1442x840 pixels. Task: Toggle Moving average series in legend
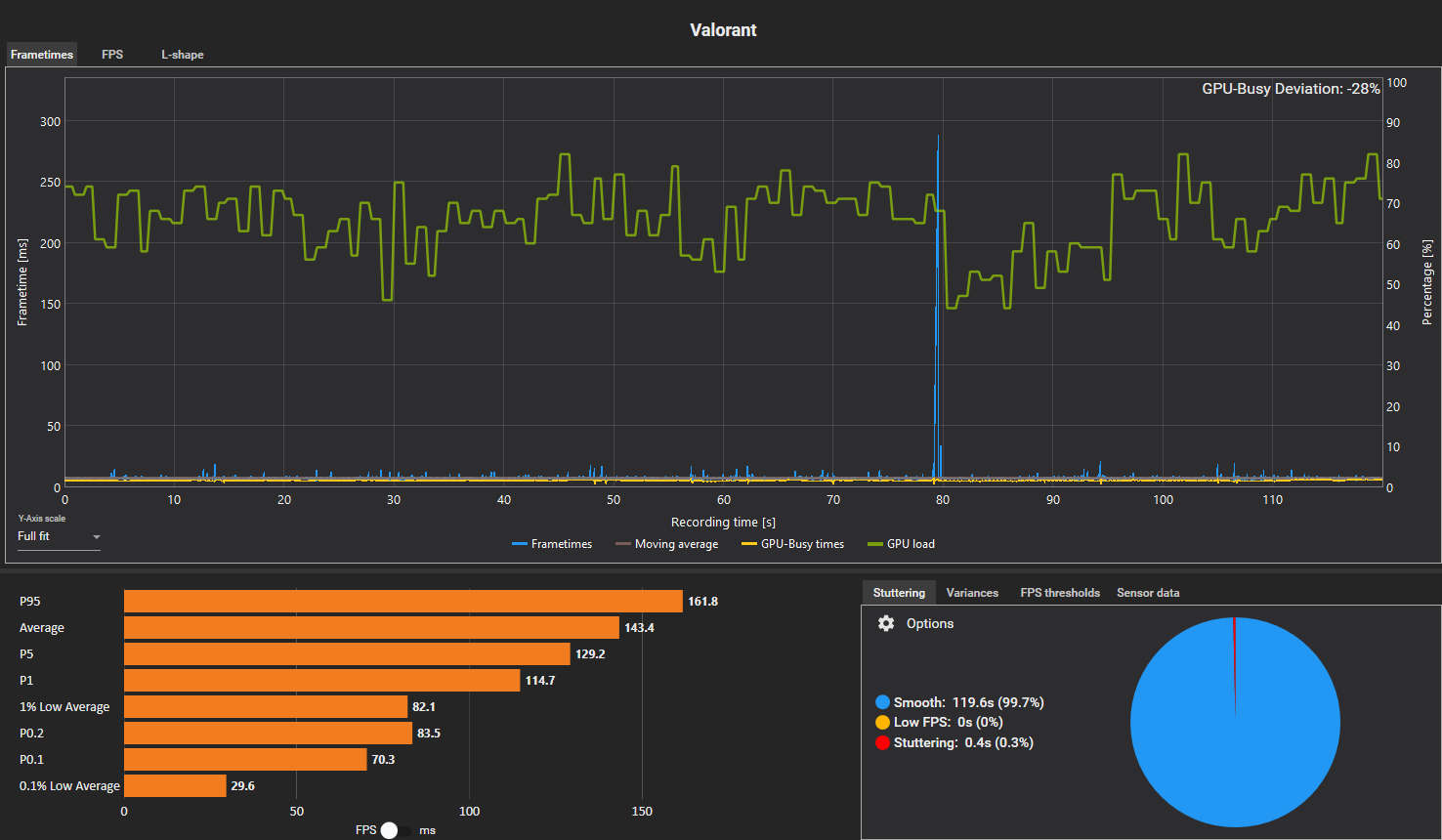tap(666, 544)
